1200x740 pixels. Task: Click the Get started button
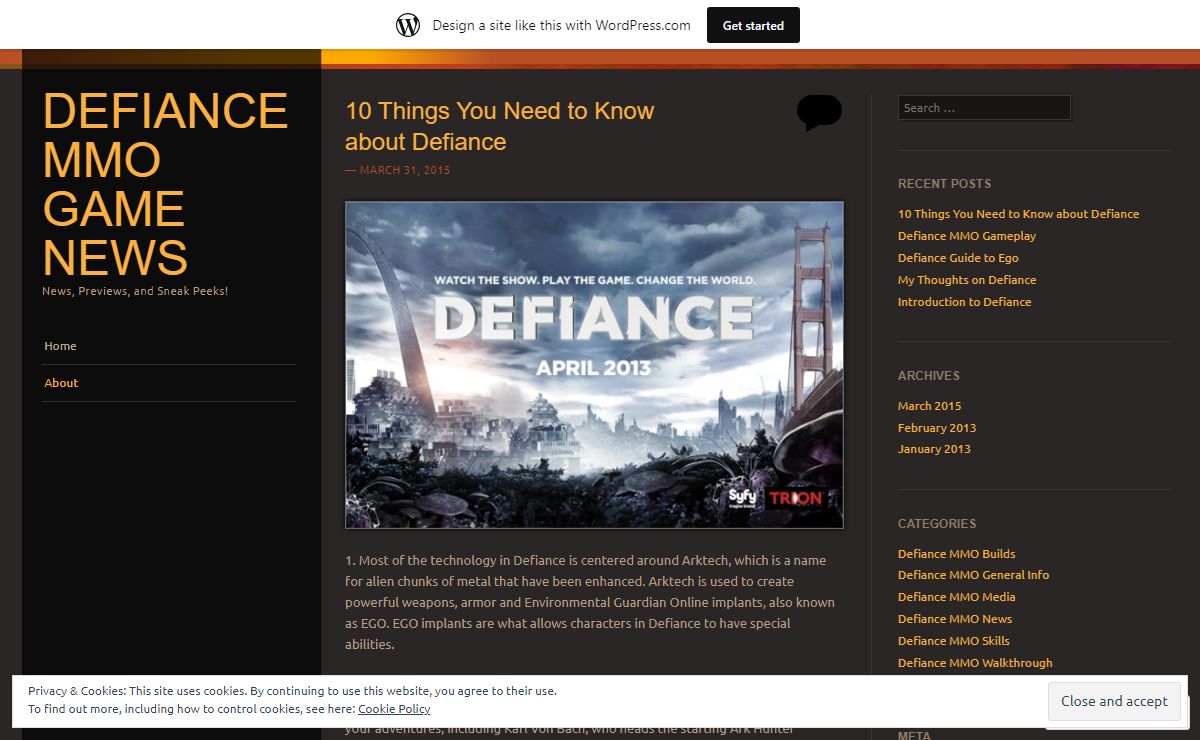[753, 25]
